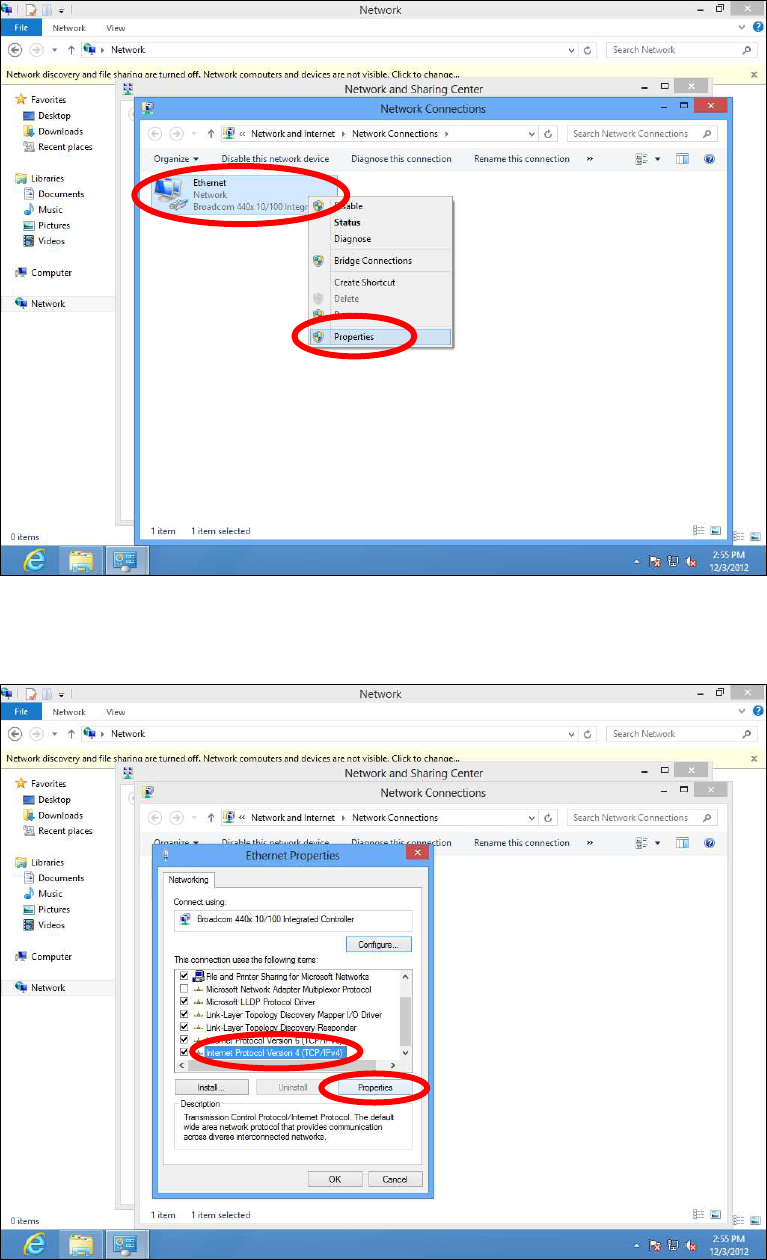Viewport: 767px width, 1260px height.
Task: Click Configure... button in Ethernet Properties
Action: click(378, 944)
